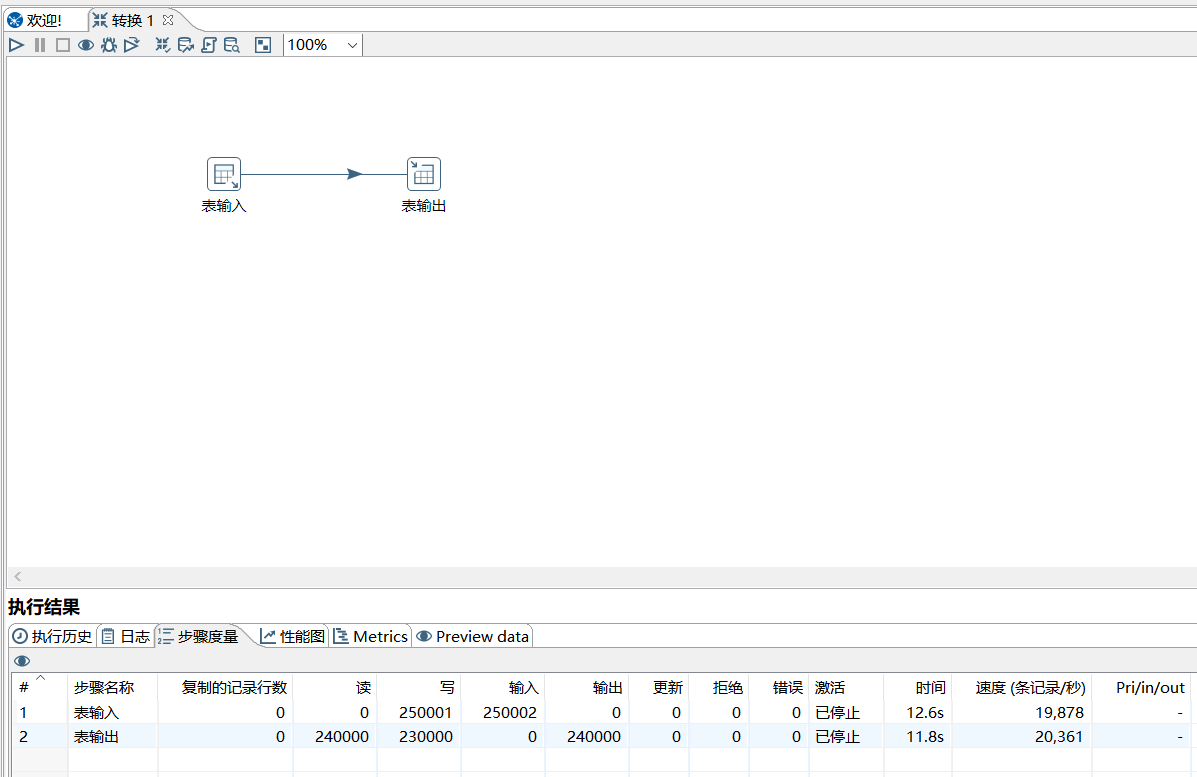Sort by 输入 column header
Screen dimensions: 1197x777
coord(502,688)
